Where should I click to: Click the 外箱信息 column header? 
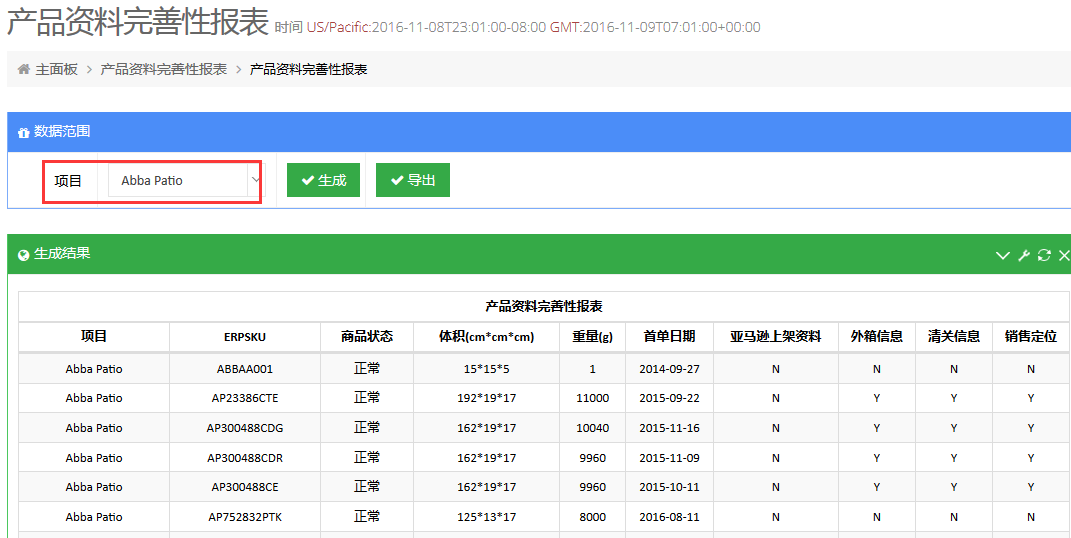coord(877,337)
